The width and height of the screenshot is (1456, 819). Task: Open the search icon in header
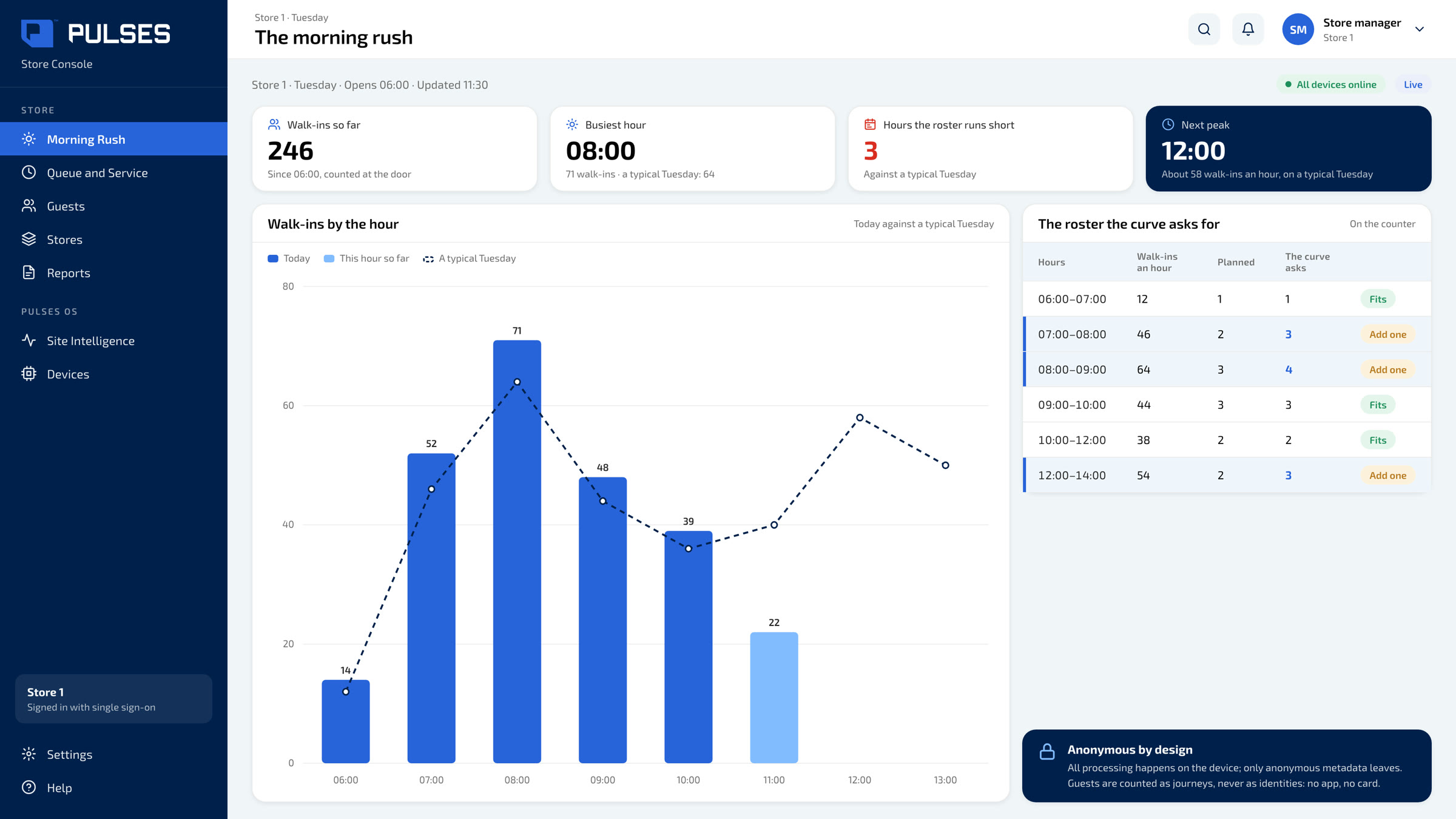[x=1204, y=29]
